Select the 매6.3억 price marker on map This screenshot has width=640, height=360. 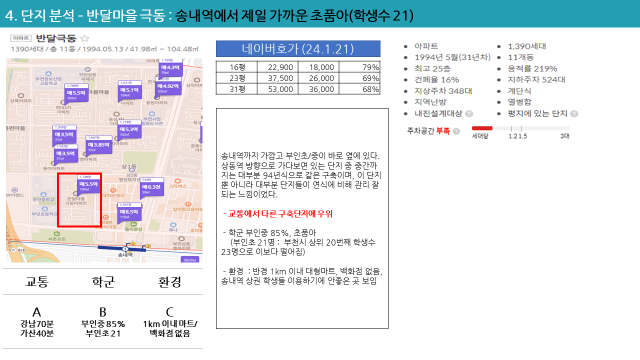[x=152, y=187]
